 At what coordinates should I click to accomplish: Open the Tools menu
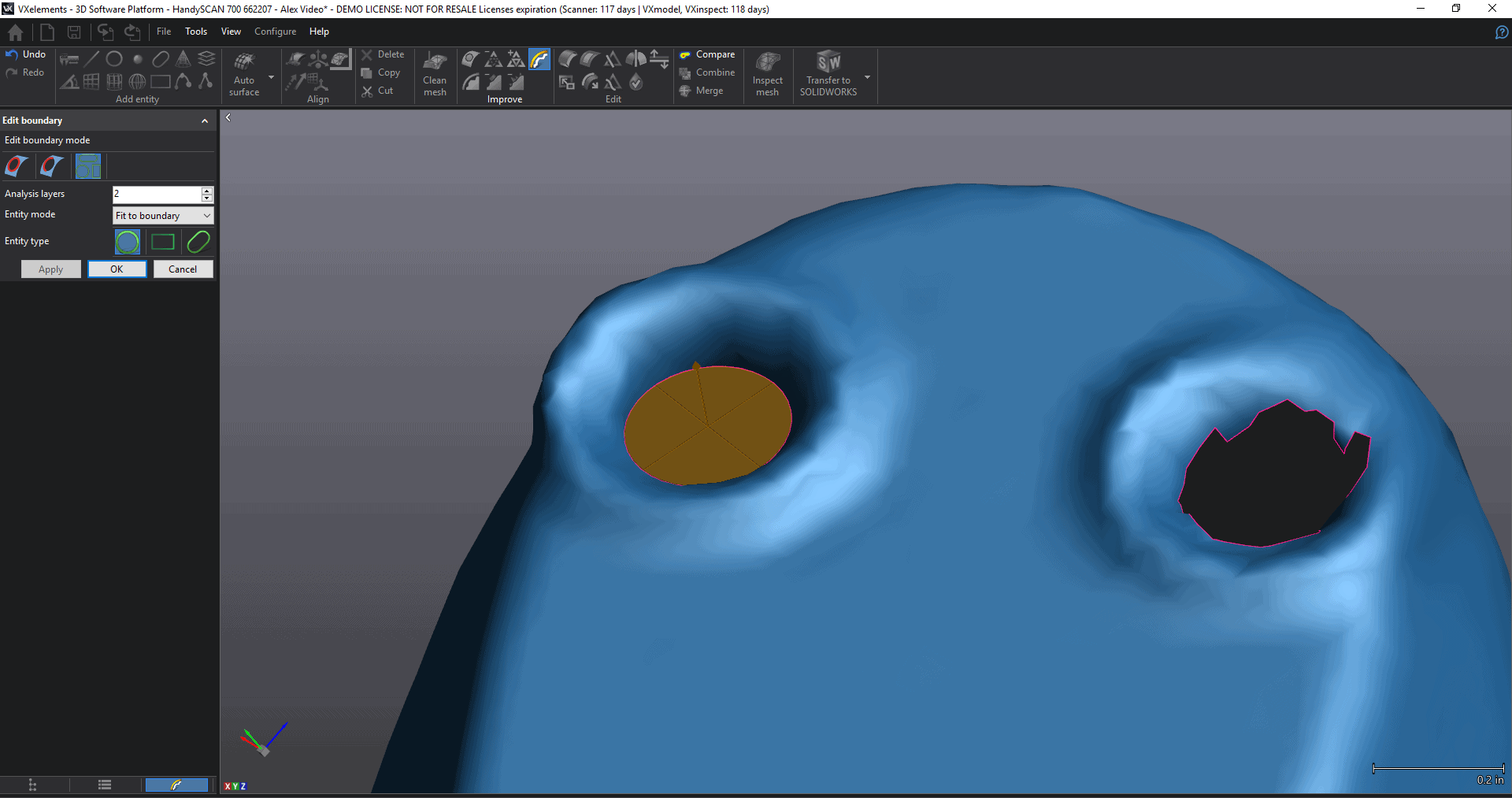point(196,32)
